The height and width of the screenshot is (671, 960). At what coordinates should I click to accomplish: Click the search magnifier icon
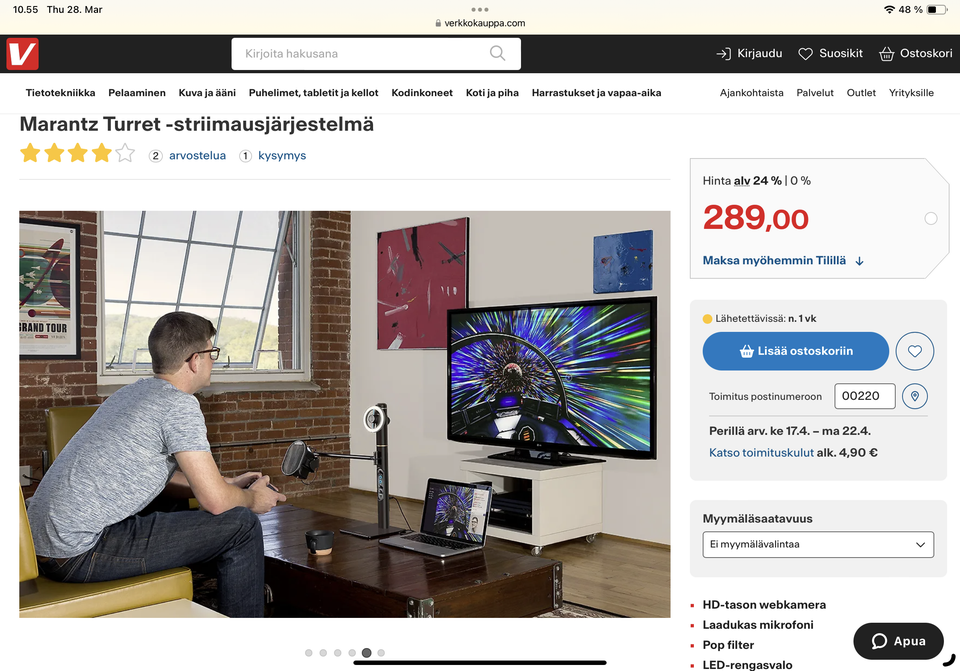click(x=497, y=53)
